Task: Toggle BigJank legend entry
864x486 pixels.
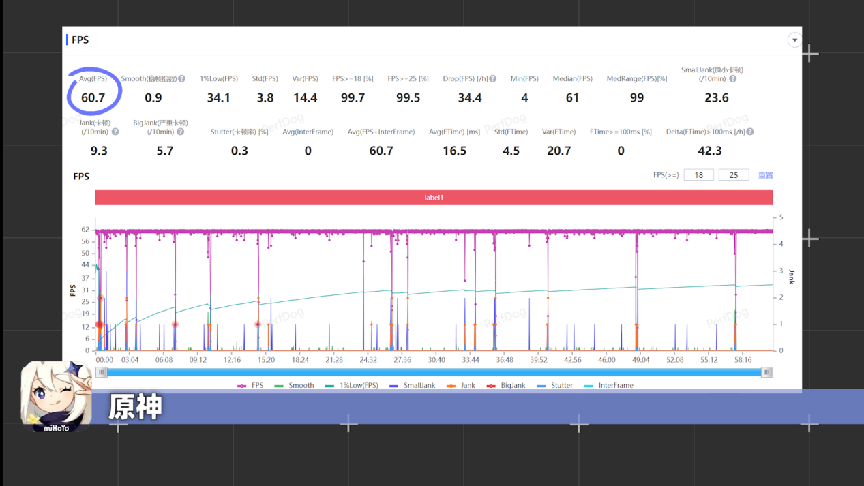Action: point(513,385)
